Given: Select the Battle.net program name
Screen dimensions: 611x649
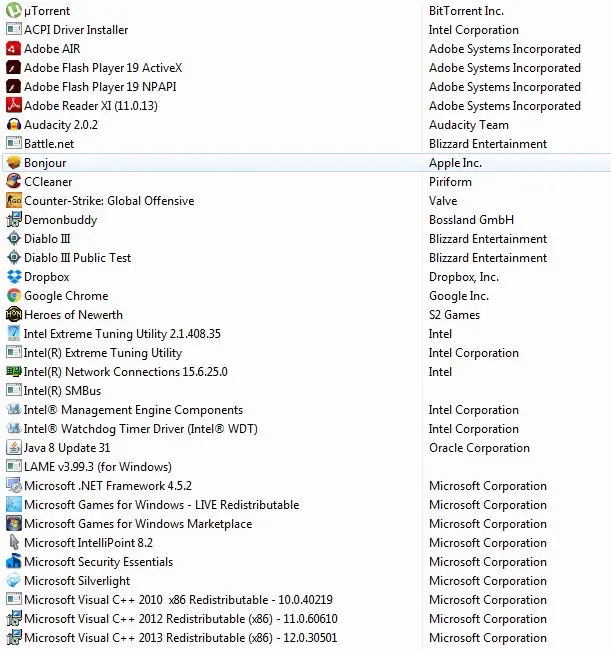Looking at the screenshot, I should tap(49, 144).
